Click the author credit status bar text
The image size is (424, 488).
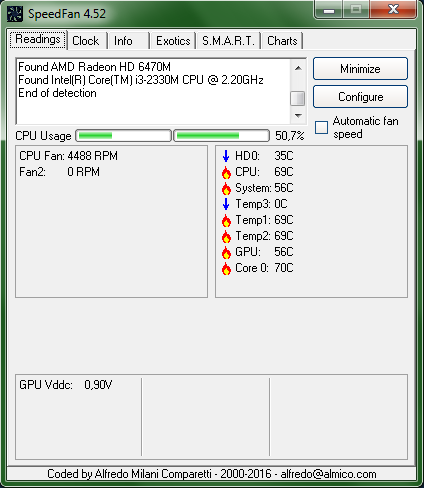[212, 474]
